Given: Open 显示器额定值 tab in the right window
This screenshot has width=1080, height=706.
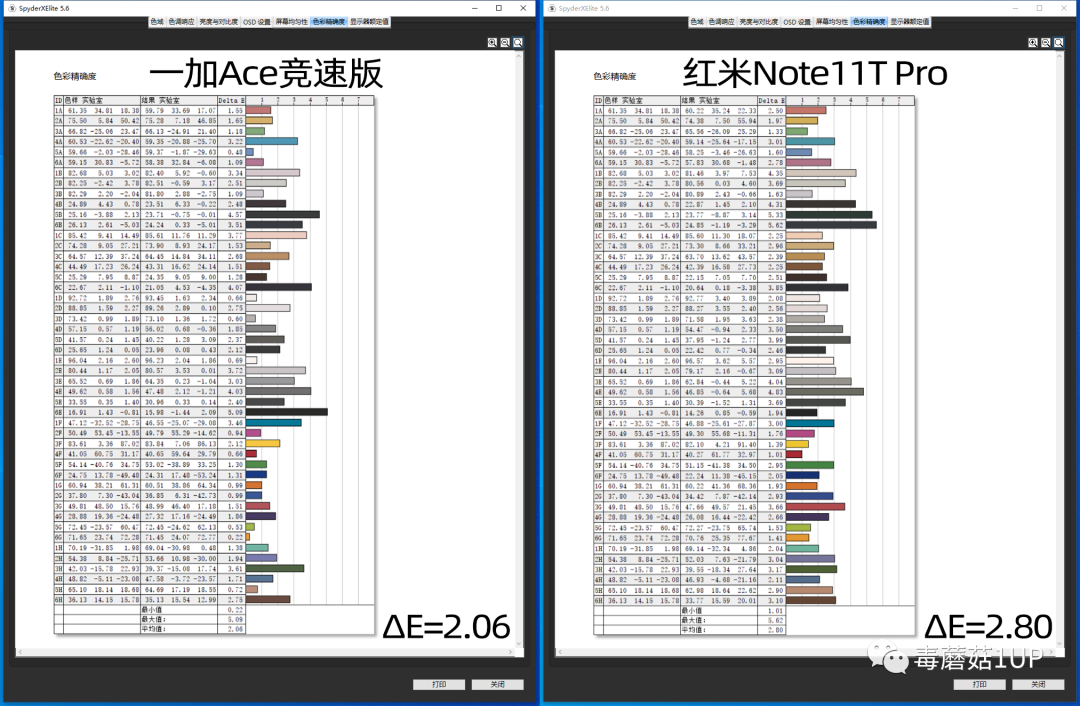Looking at the screenshot, I should 910,22.
